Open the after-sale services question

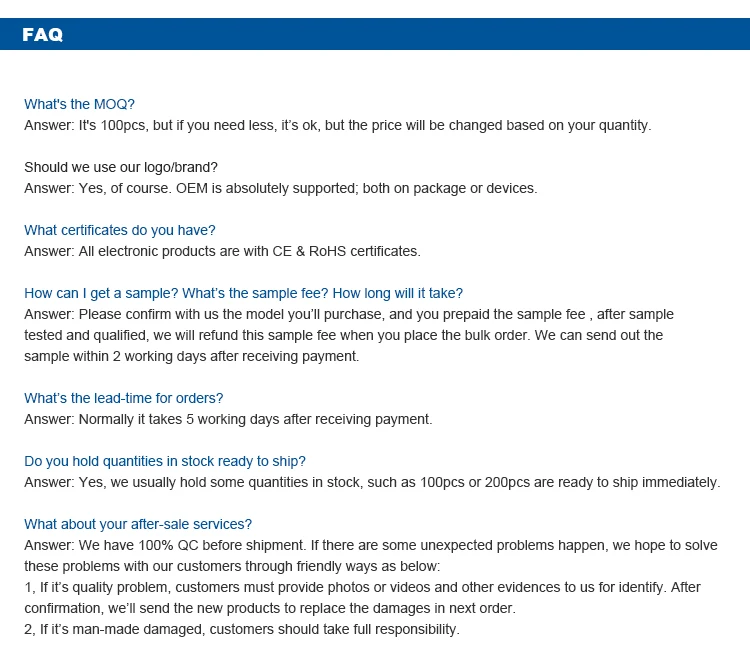138,524
